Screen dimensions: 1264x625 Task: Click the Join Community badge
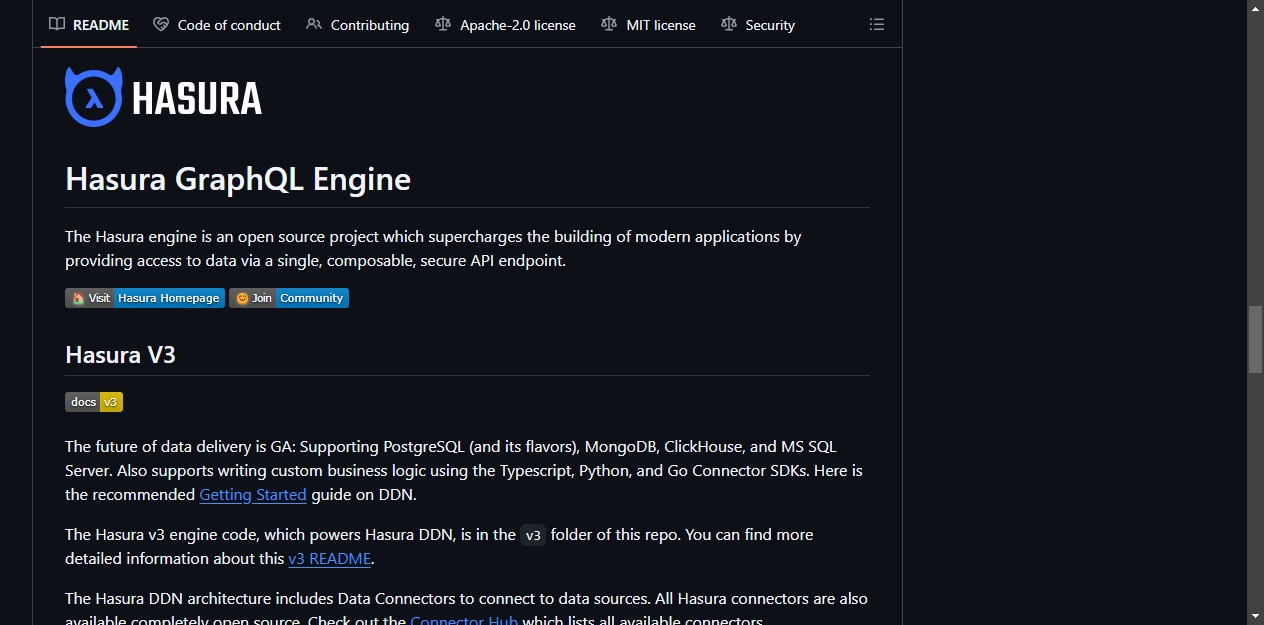point(289,298)
